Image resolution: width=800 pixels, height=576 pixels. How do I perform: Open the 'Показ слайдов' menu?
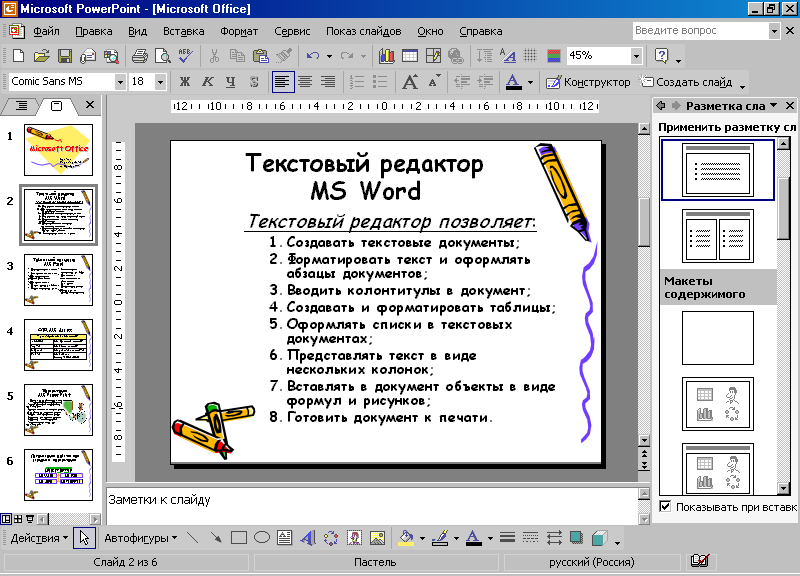coord(364,31)
